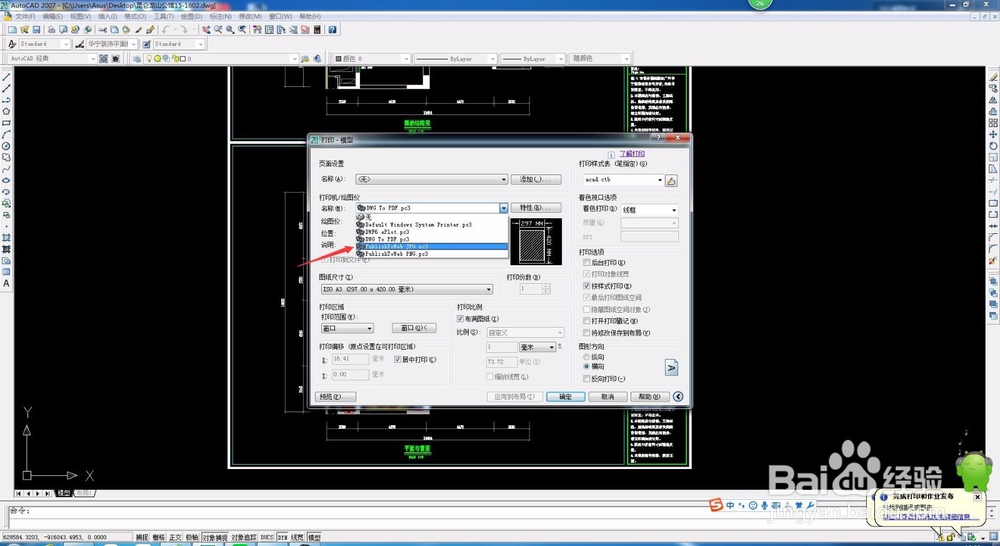Open the page setup 名称 dropdown
Screen dimensions: 1000x546
[x=432, y=180]
